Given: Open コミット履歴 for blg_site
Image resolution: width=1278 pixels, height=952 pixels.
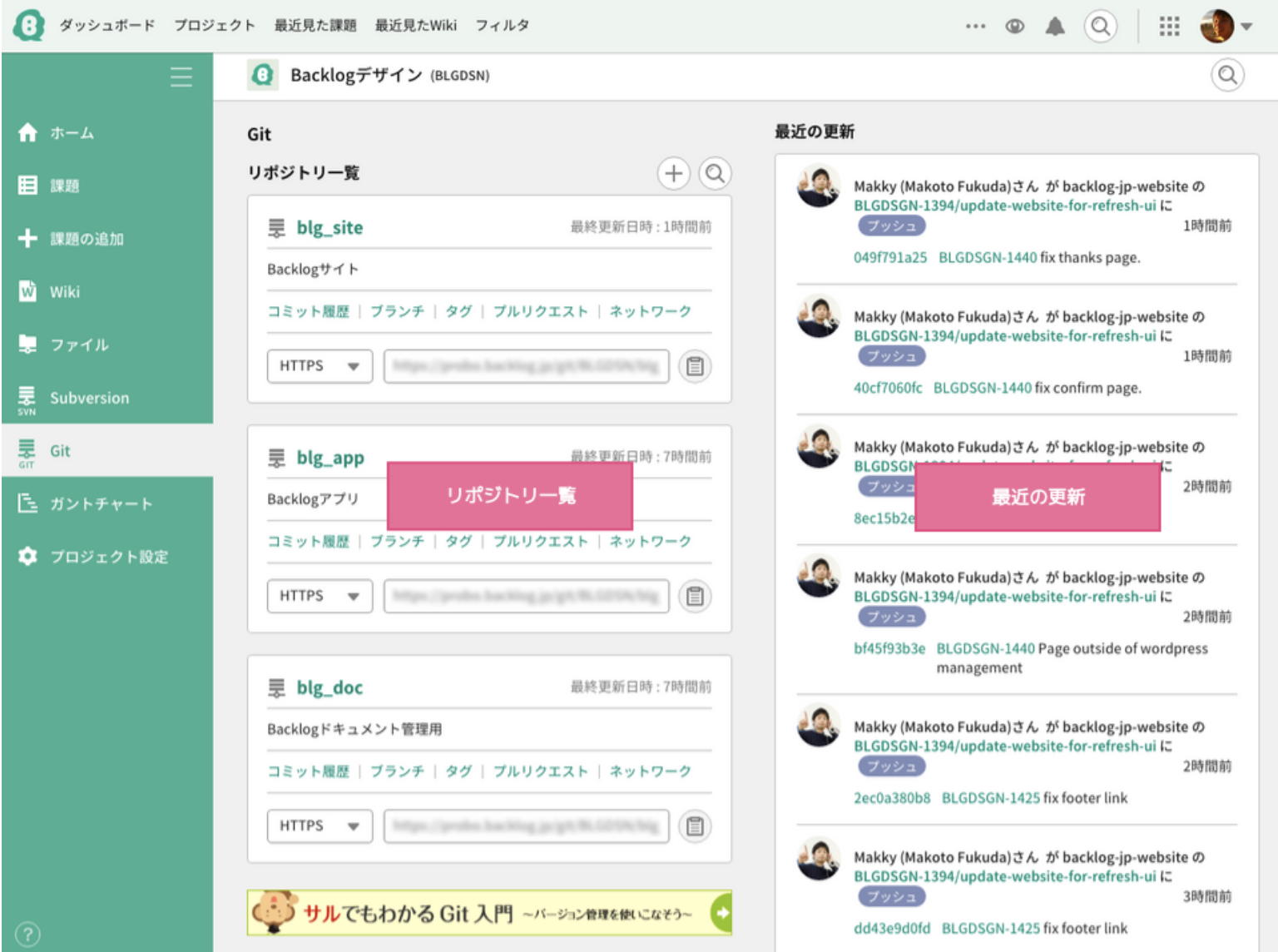Looking at the screenshot, I should point(308,311).
